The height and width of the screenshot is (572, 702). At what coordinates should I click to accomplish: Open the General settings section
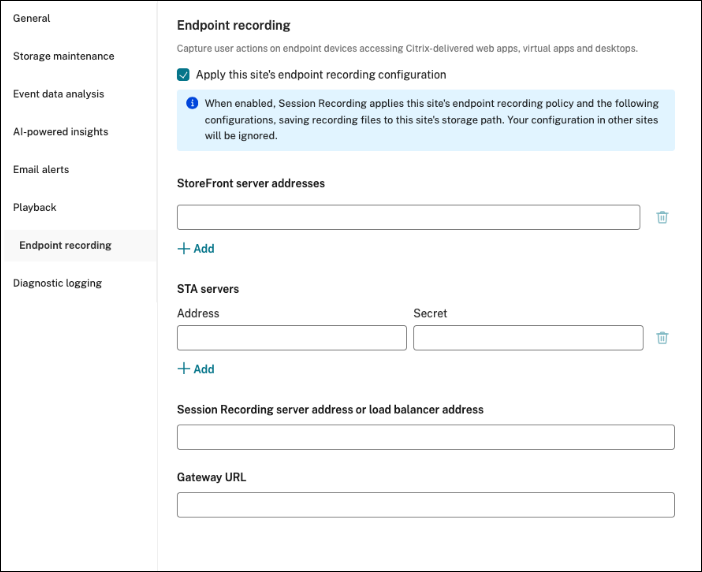point(32,18)
